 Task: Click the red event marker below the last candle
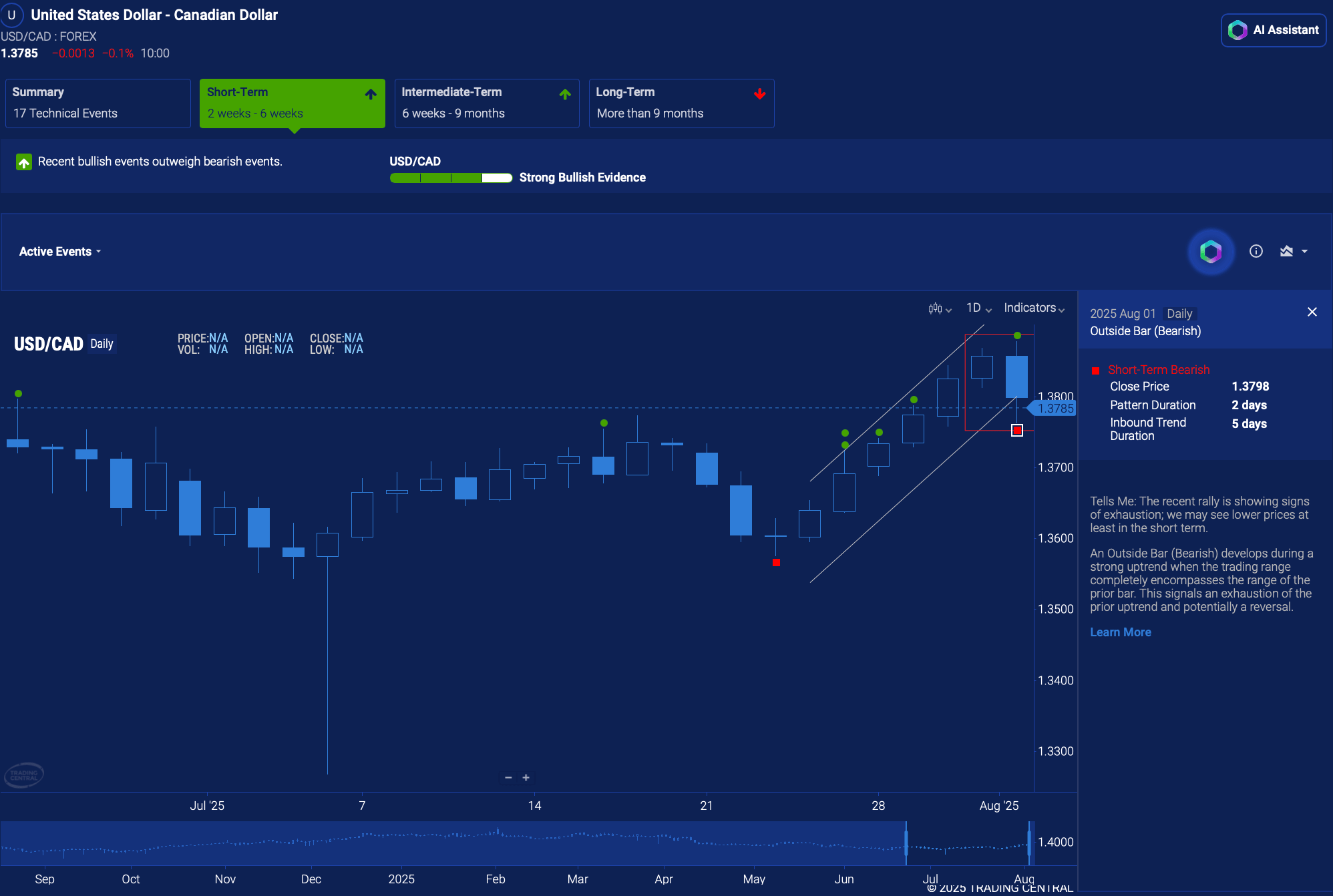pos(1017,431)
